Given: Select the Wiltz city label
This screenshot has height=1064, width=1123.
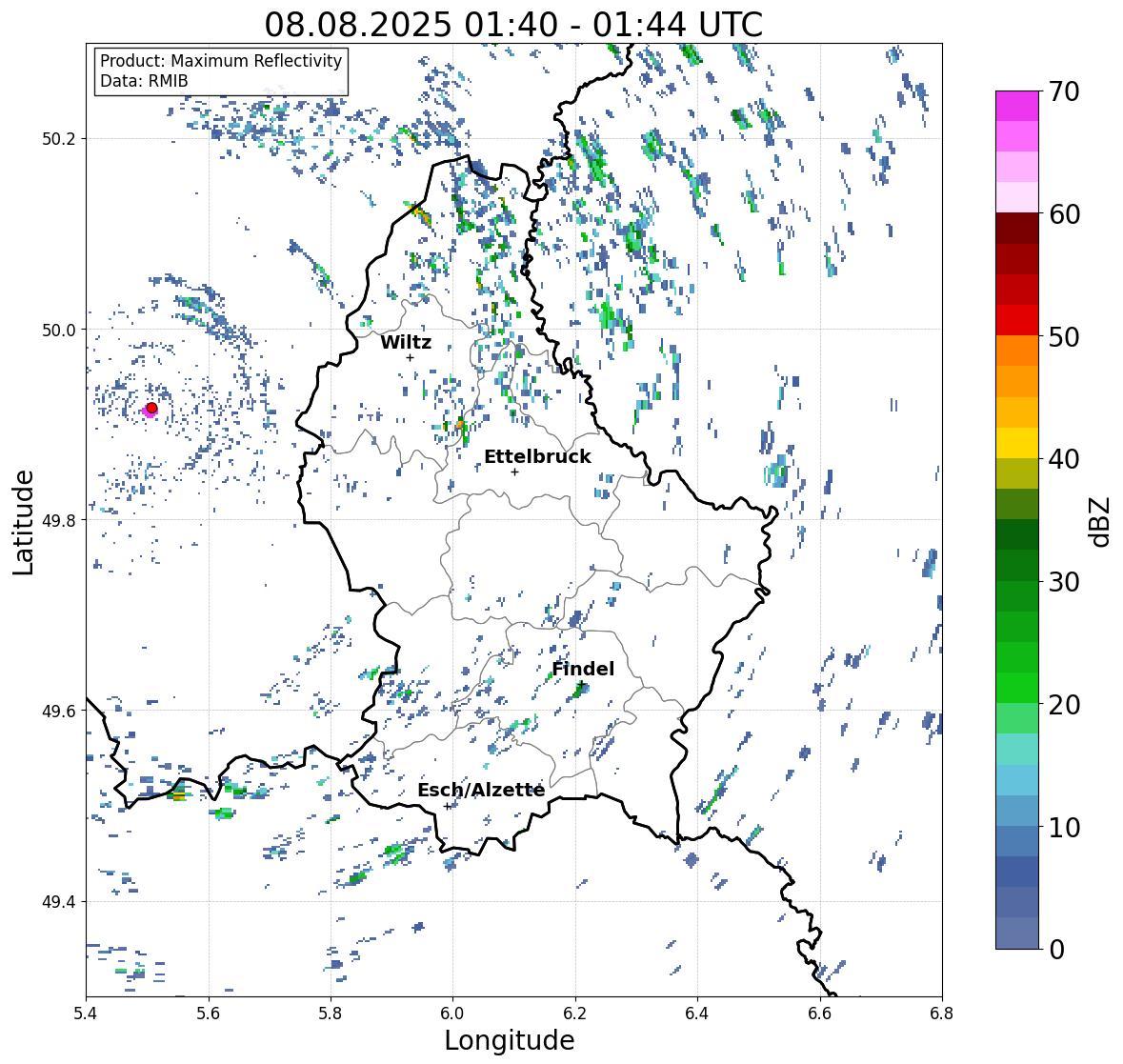Looking at the screenshot, I should coord(406,342).
